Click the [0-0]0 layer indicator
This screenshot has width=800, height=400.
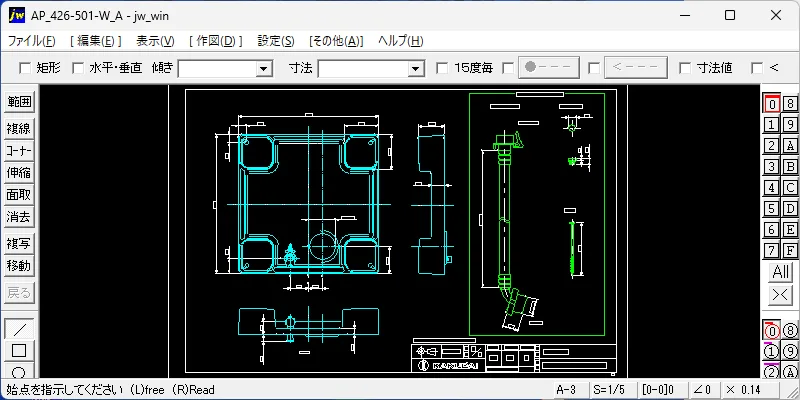click(x=661, y=390)
